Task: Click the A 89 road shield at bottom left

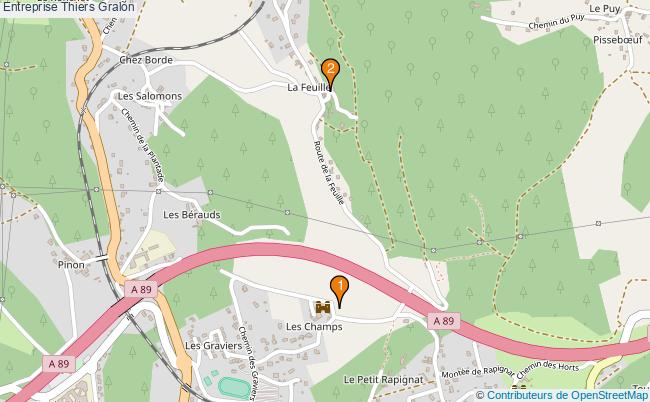Action: pos(58,364)
